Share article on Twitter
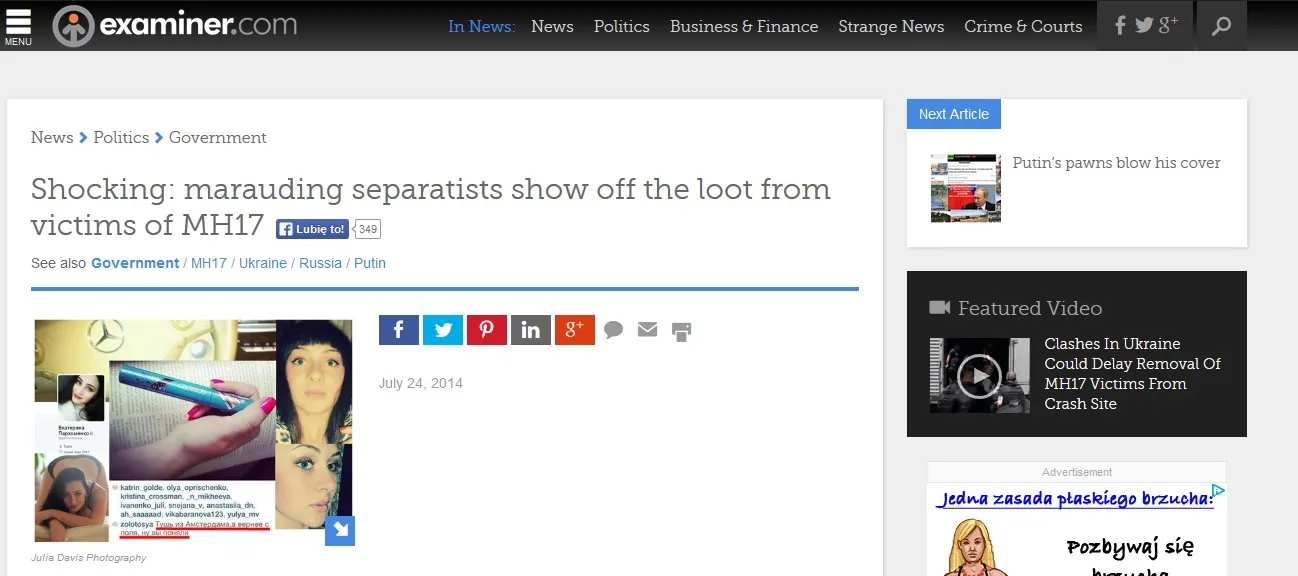Image resolution: width=1298 pixels, height=576 pixels. tap(442, 330)
